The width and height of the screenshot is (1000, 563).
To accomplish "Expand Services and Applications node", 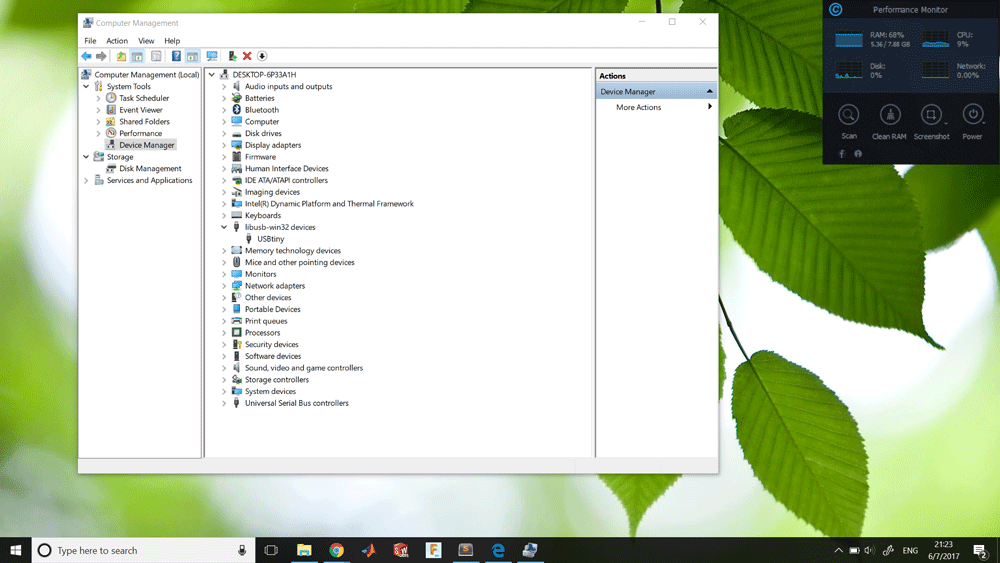I will (x=86, y=180).
